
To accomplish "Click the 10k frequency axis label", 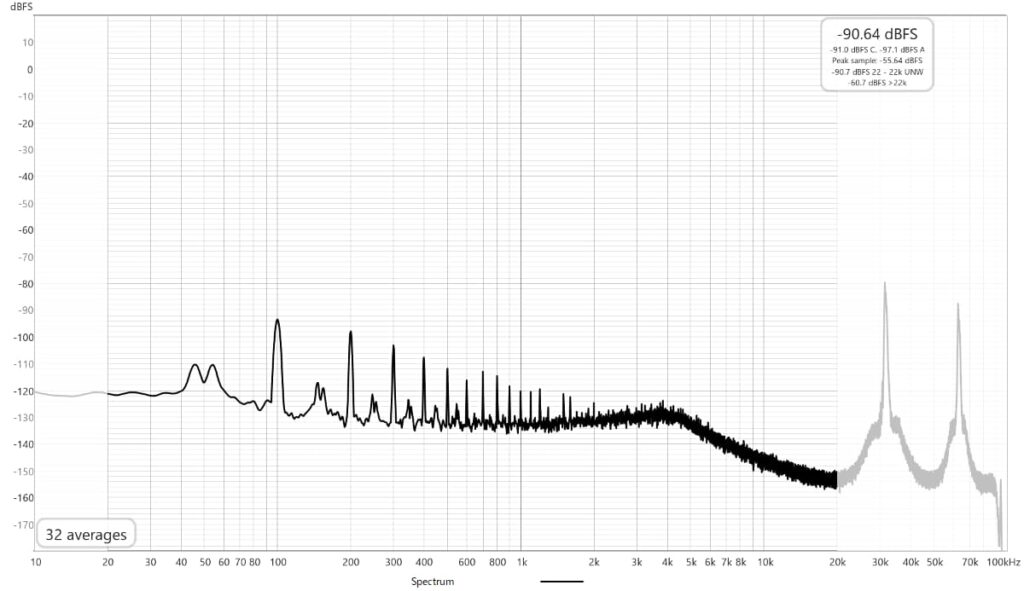I will pos(764,565).
